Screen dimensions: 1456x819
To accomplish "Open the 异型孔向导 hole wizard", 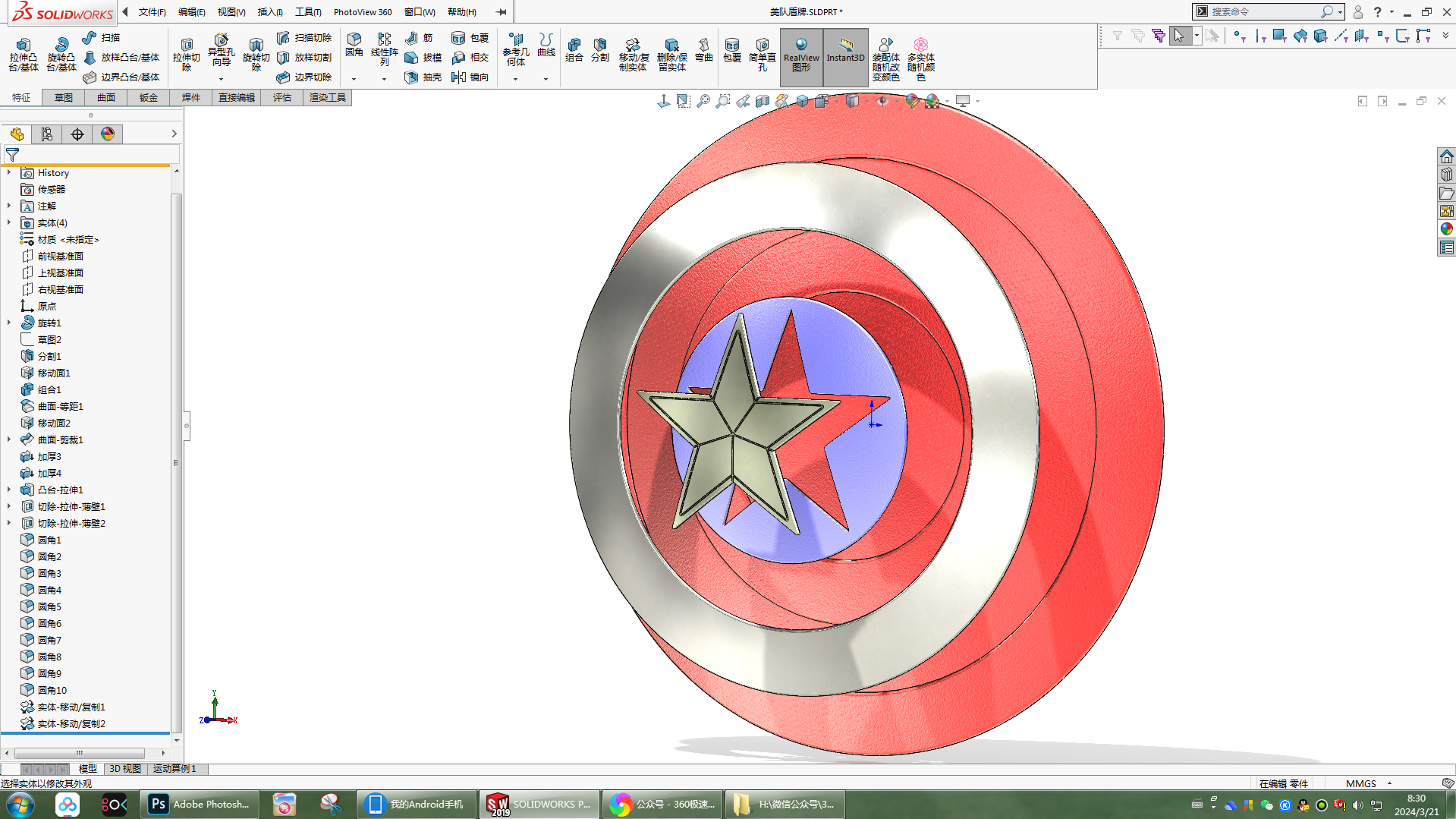I will tap(221, 51).
